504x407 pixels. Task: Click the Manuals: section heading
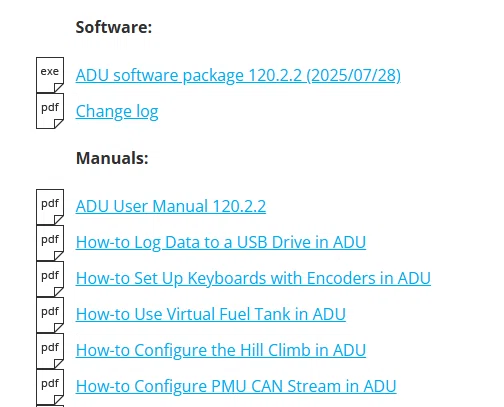[x=112, y=158]
